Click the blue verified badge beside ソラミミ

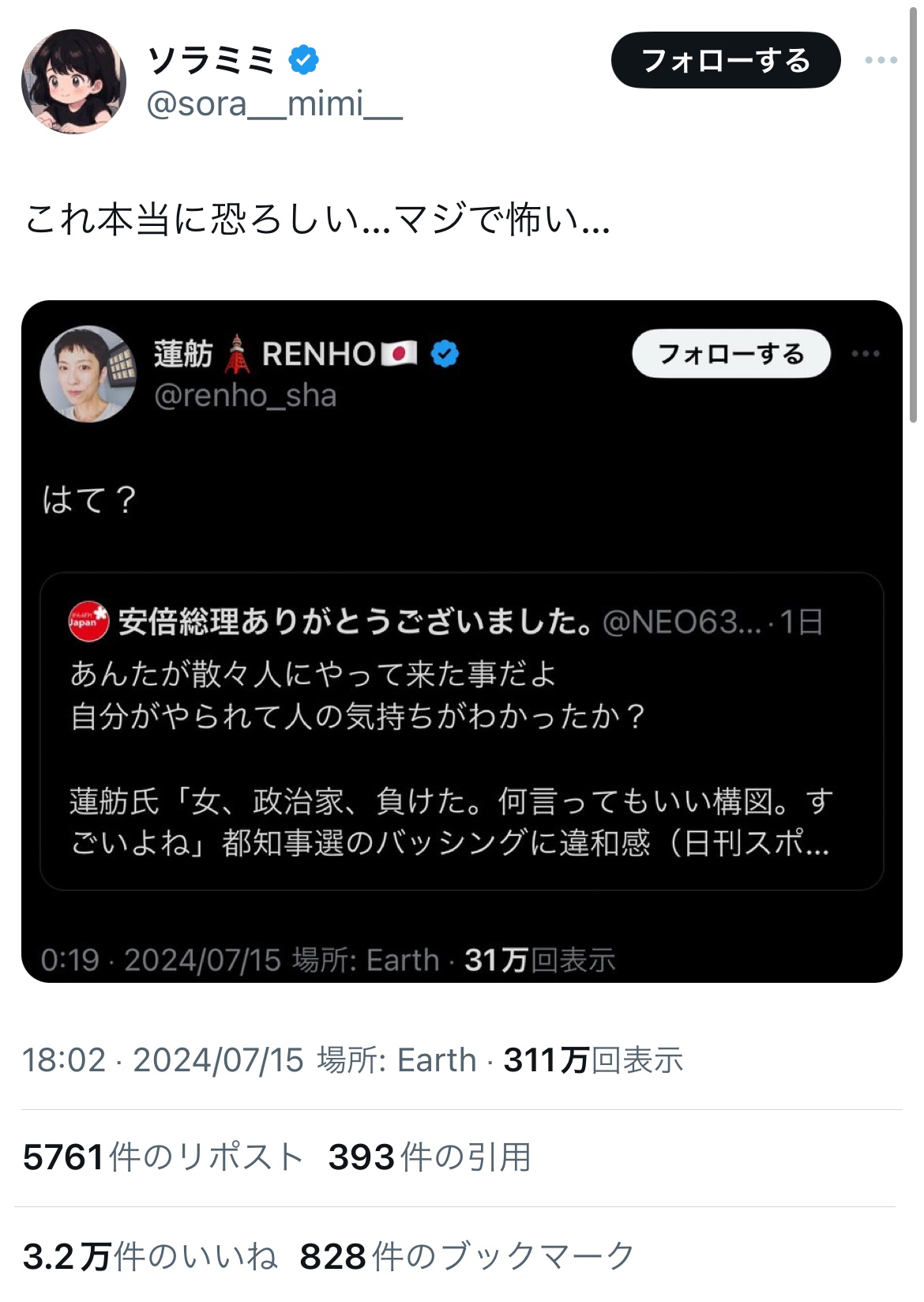[303, 60]
